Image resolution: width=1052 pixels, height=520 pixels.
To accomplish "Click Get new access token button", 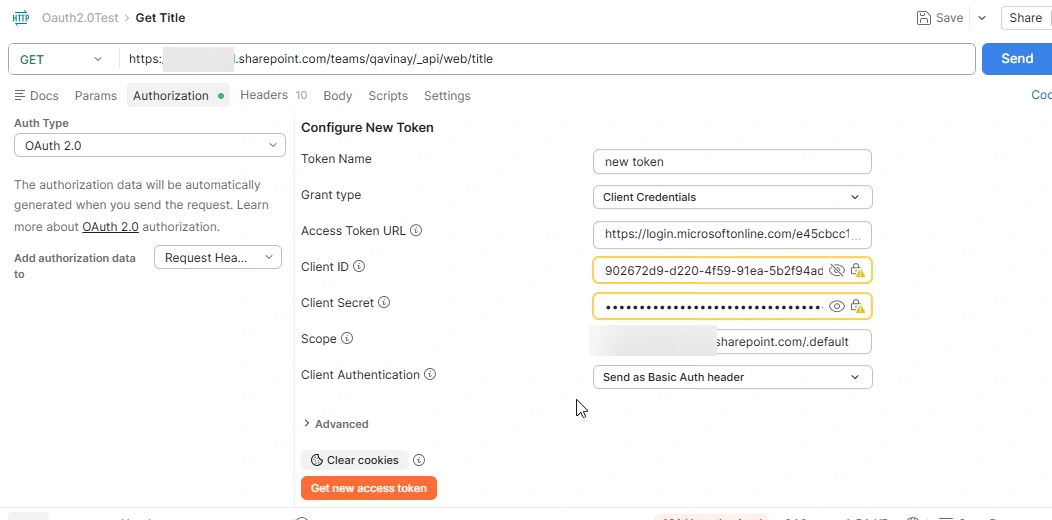I will coord(369,488).
